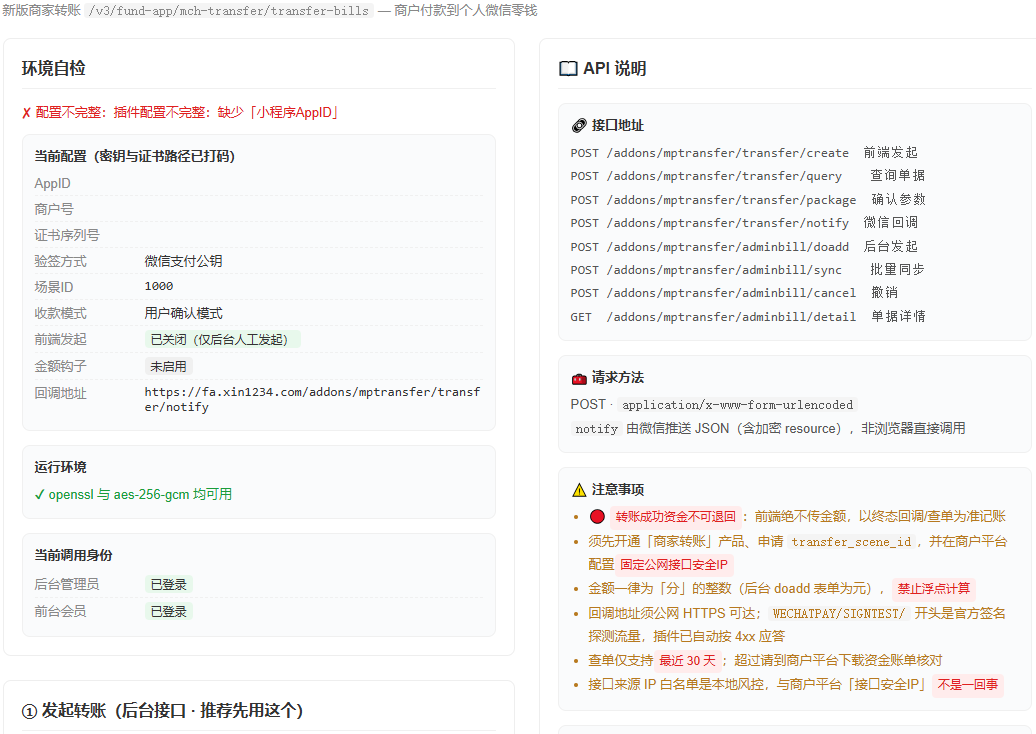Click the /addons/mptransfer/transfer/create endpoint path
Viewport: 1036px width, 734px height.
tap(727, 153)
